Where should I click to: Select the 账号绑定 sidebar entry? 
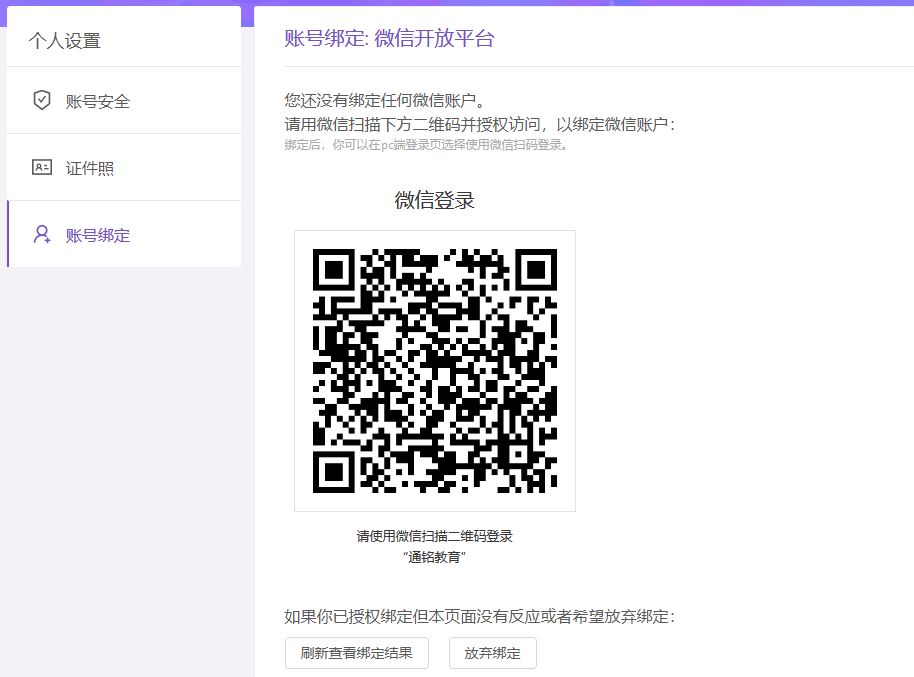pos(98,235)
